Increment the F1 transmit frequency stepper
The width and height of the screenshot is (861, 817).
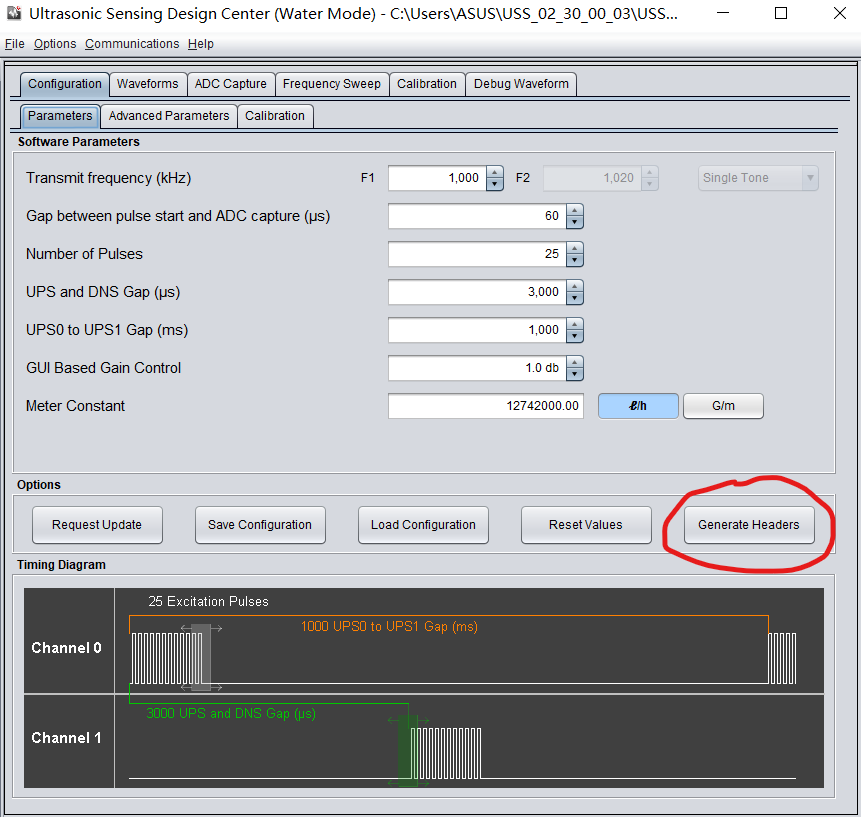[494, 172]
